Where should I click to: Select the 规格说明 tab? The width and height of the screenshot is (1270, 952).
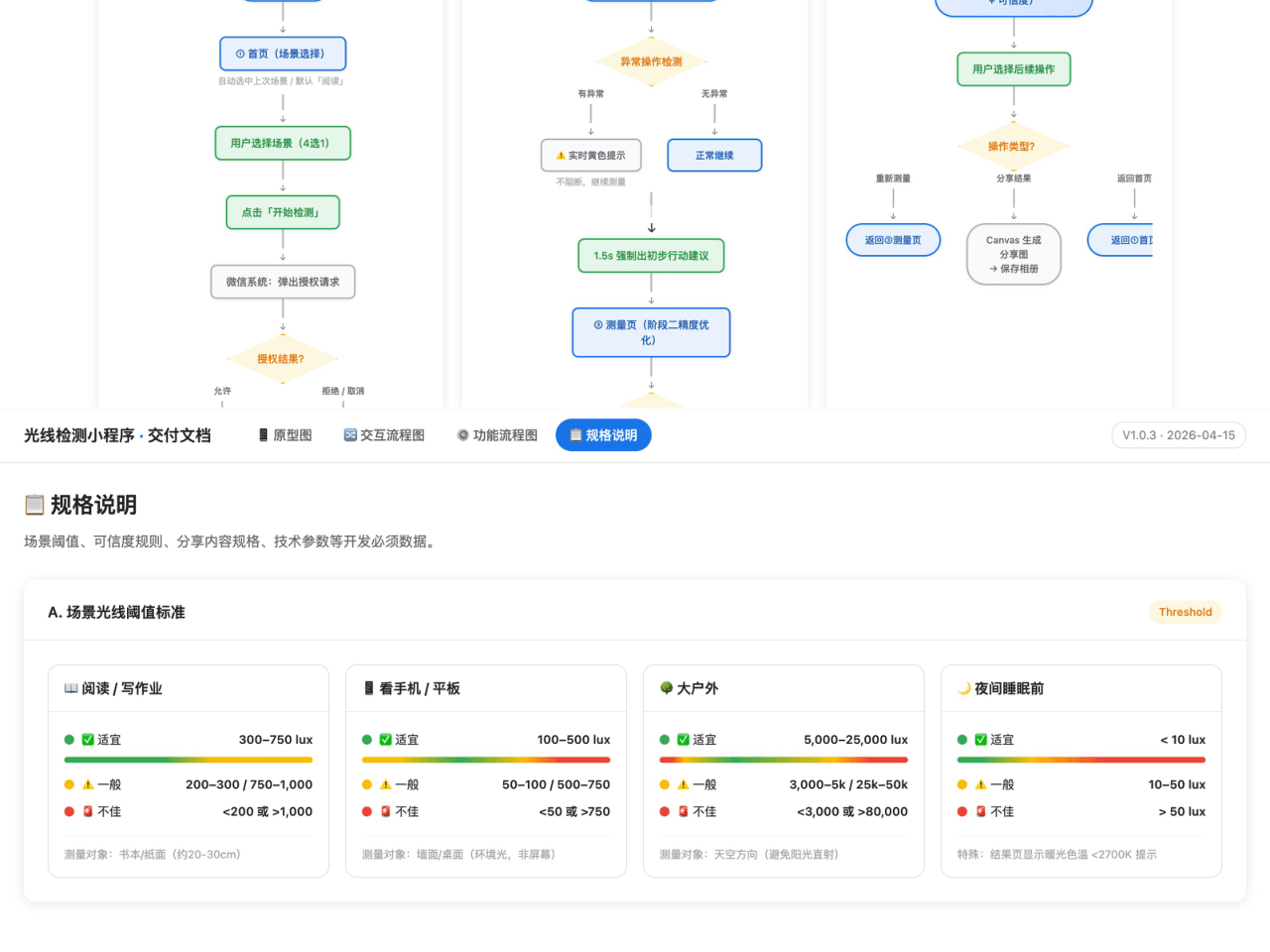[603, 435]
